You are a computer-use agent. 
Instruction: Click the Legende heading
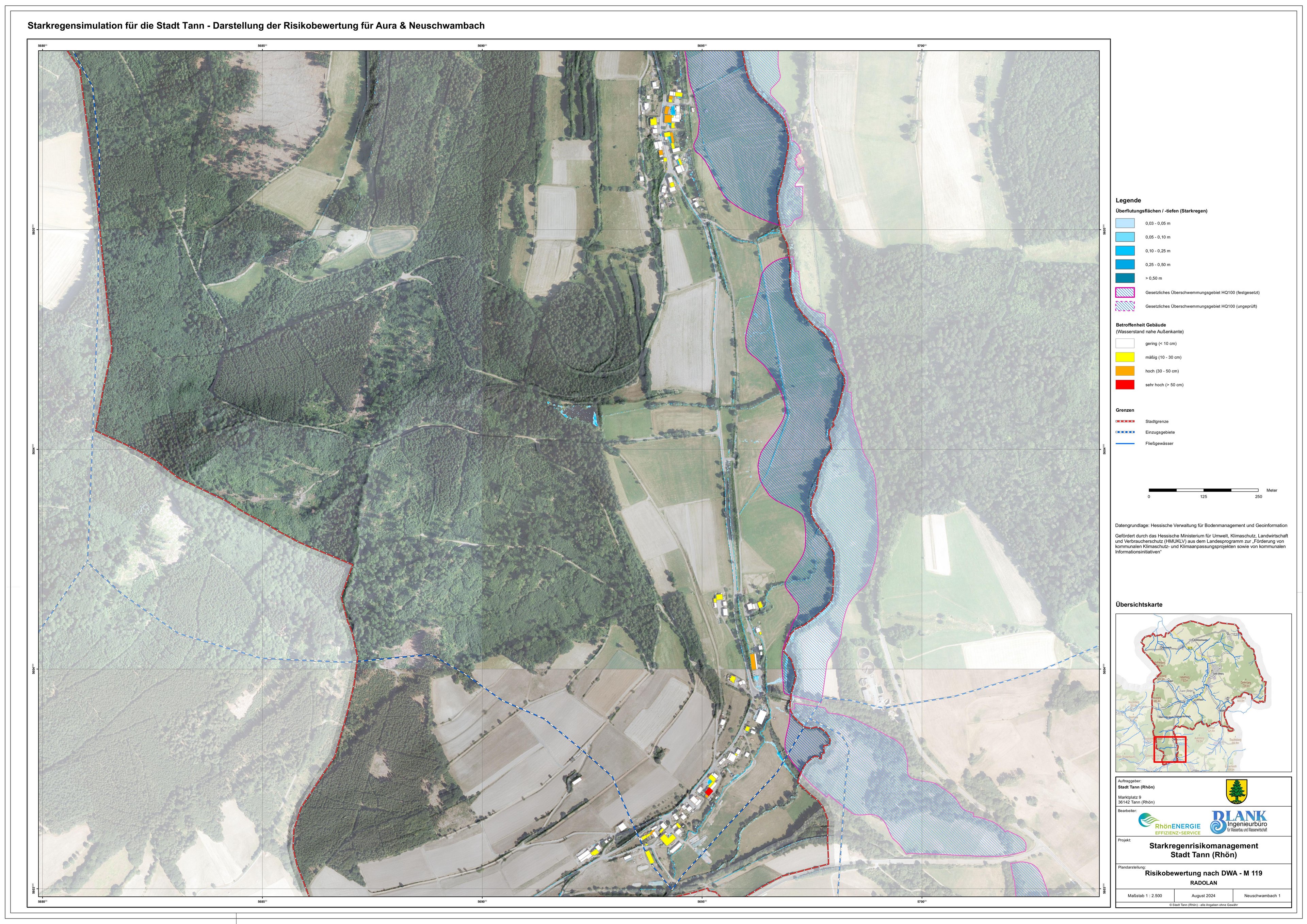click(1128, 200)
